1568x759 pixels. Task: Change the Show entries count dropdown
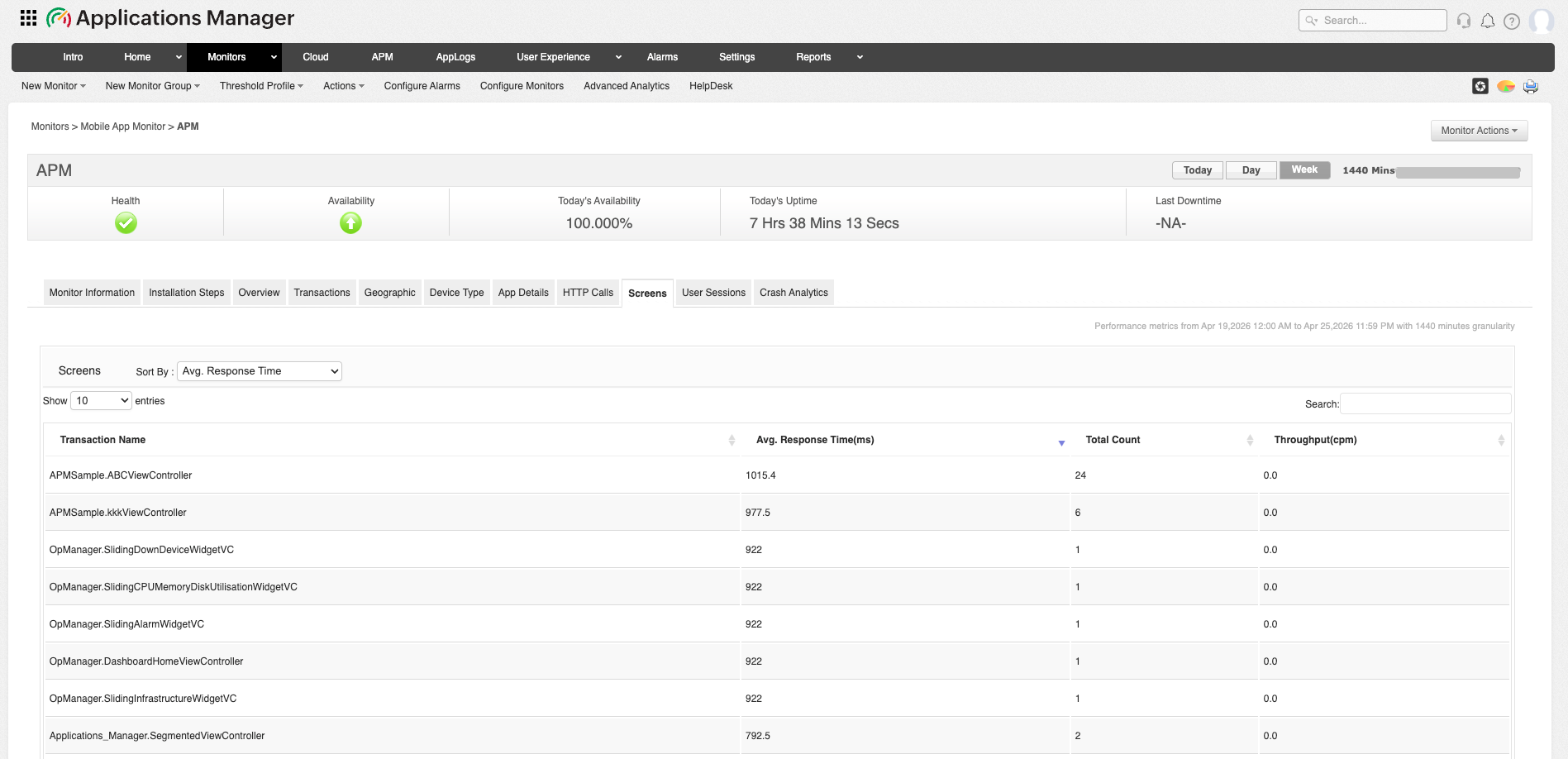point(101,401)
